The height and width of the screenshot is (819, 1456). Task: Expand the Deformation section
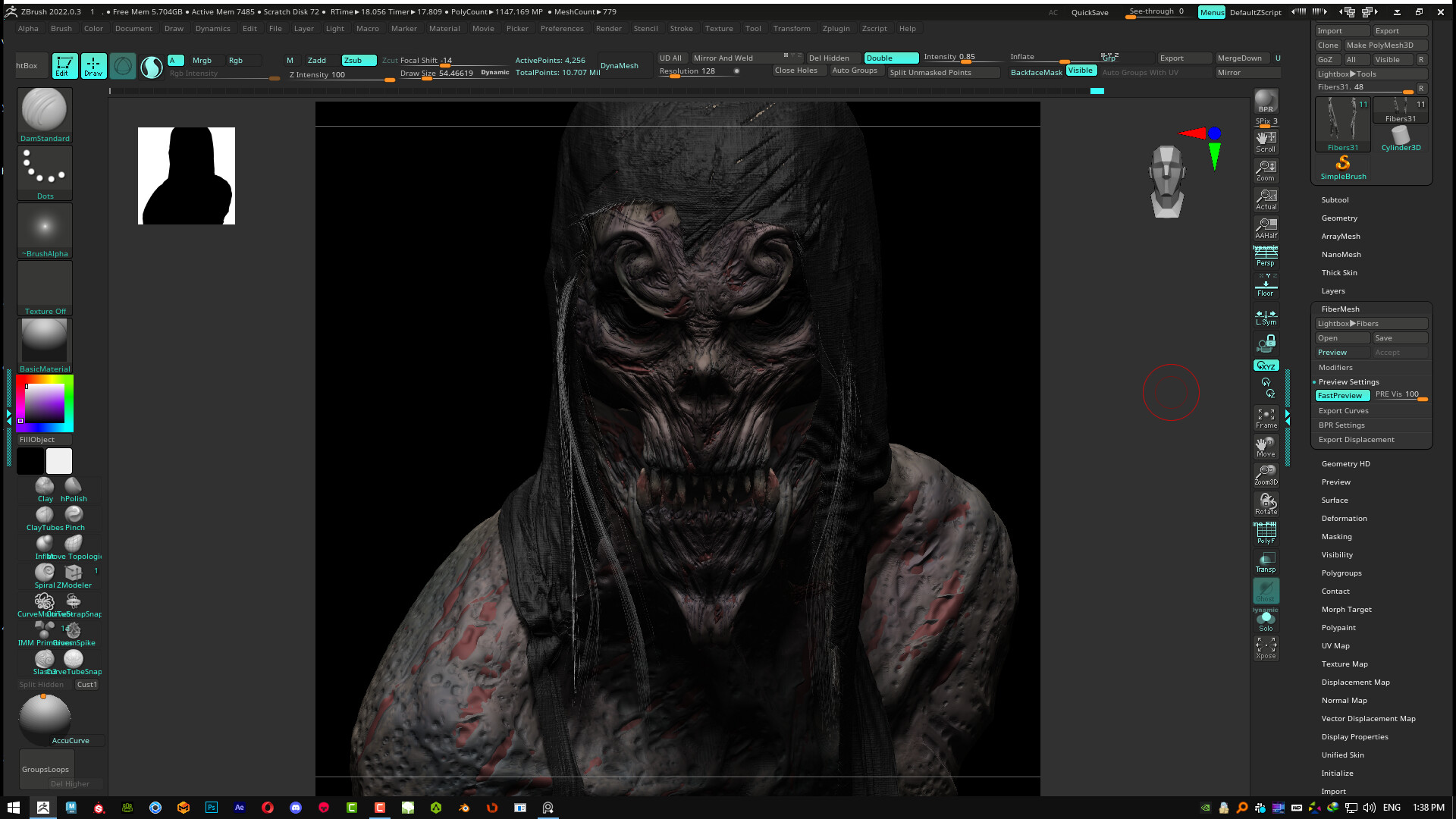point(1344,519)
